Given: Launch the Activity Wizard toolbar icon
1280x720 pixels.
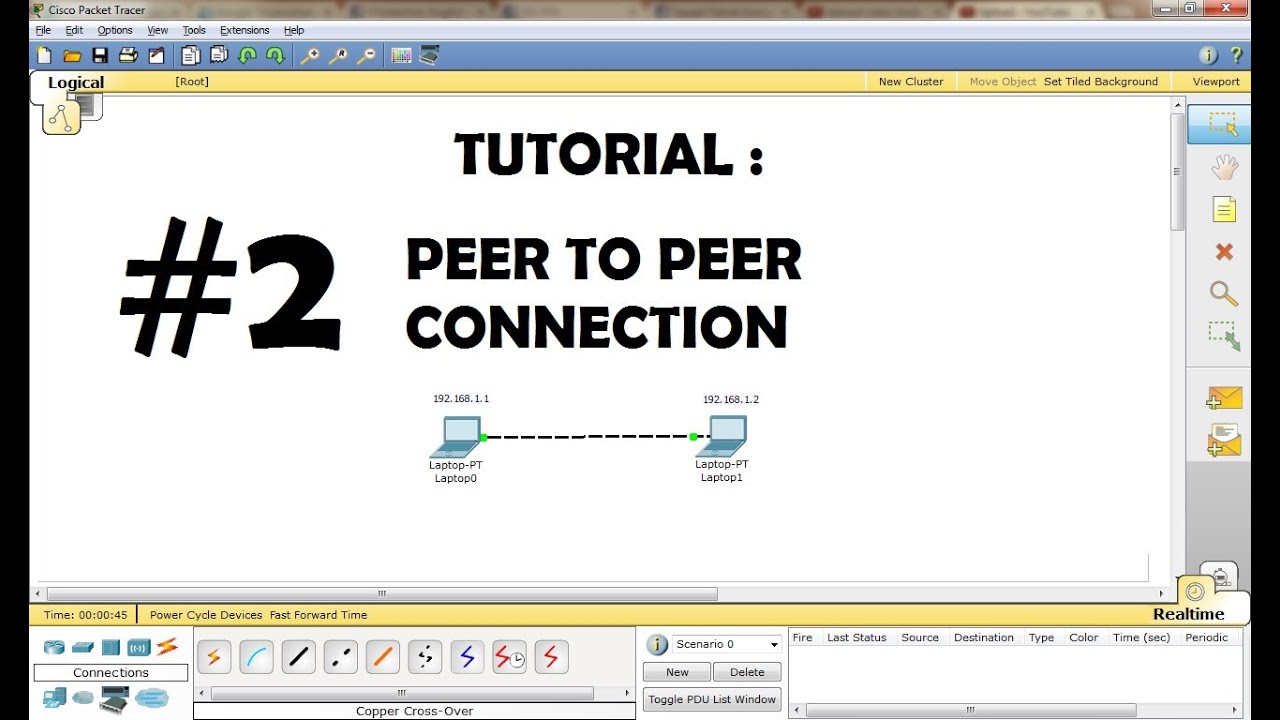Looking at the screenshot, I should pos(156,56).
